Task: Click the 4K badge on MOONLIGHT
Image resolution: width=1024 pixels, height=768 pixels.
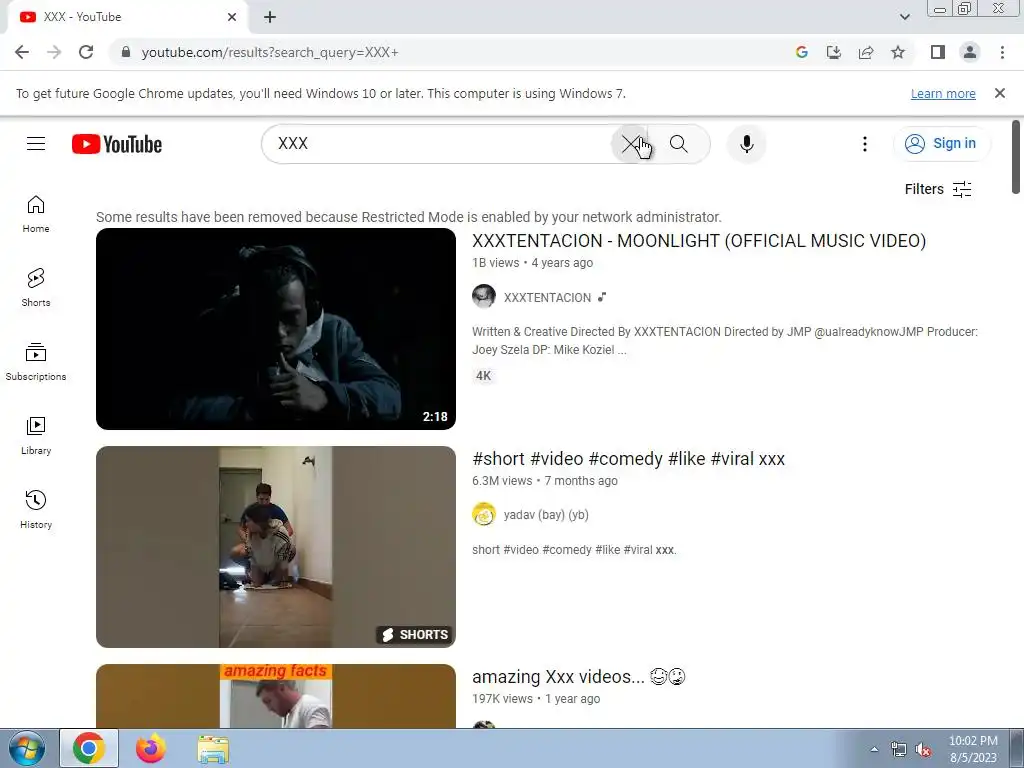Action: (x=483, y=376)
